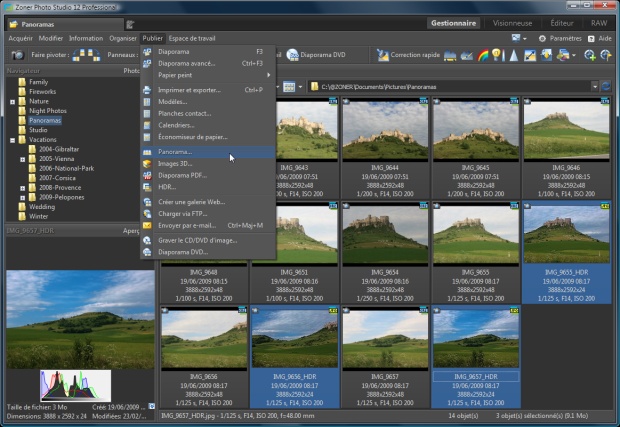Screen dimensions: 620x427
Task: Click the globe icon with yellow flag
Action: point(606,55)
